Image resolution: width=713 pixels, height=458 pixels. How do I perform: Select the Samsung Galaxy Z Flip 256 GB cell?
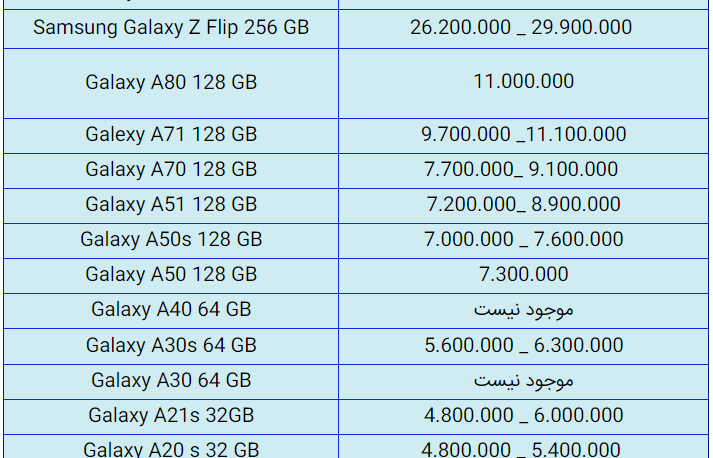[x=171, y=28]
